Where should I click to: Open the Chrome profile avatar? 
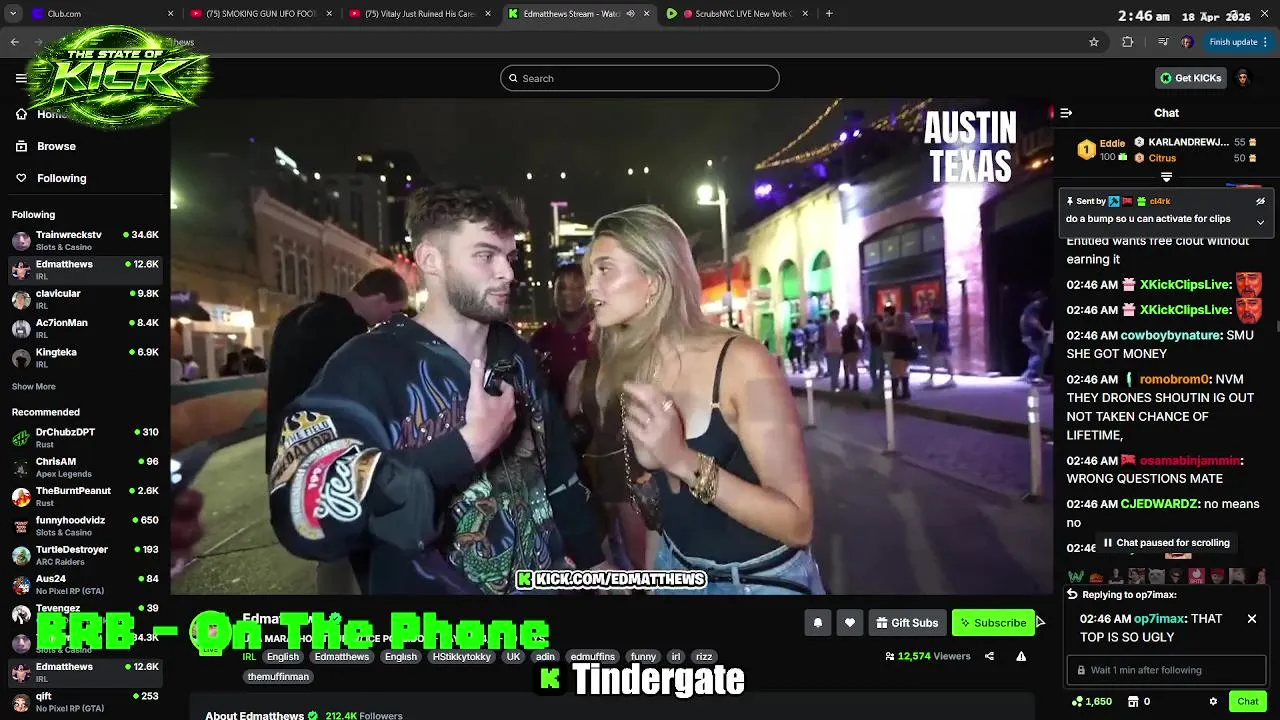(1187, 42)
